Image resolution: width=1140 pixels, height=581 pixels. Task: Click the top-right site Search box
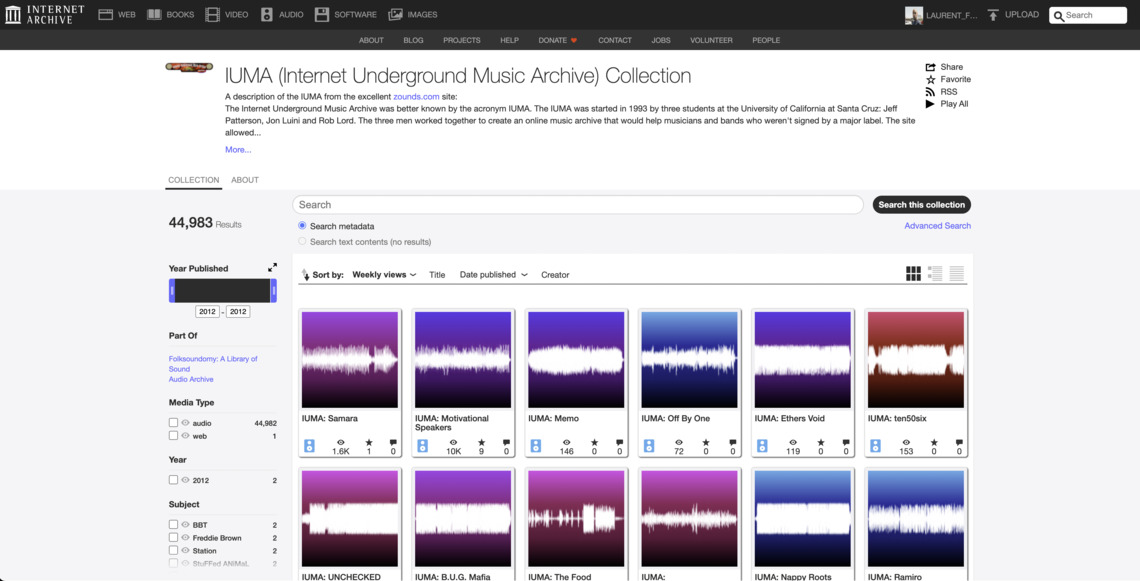coord(1088,15)
